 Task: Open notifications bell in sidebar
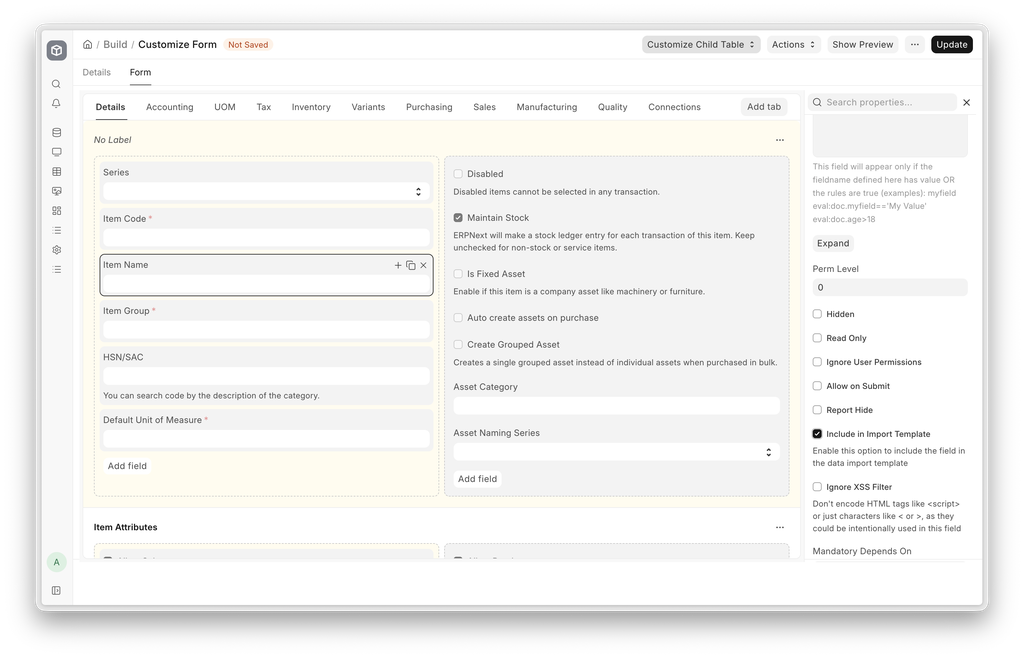click(x=57, y=103)
